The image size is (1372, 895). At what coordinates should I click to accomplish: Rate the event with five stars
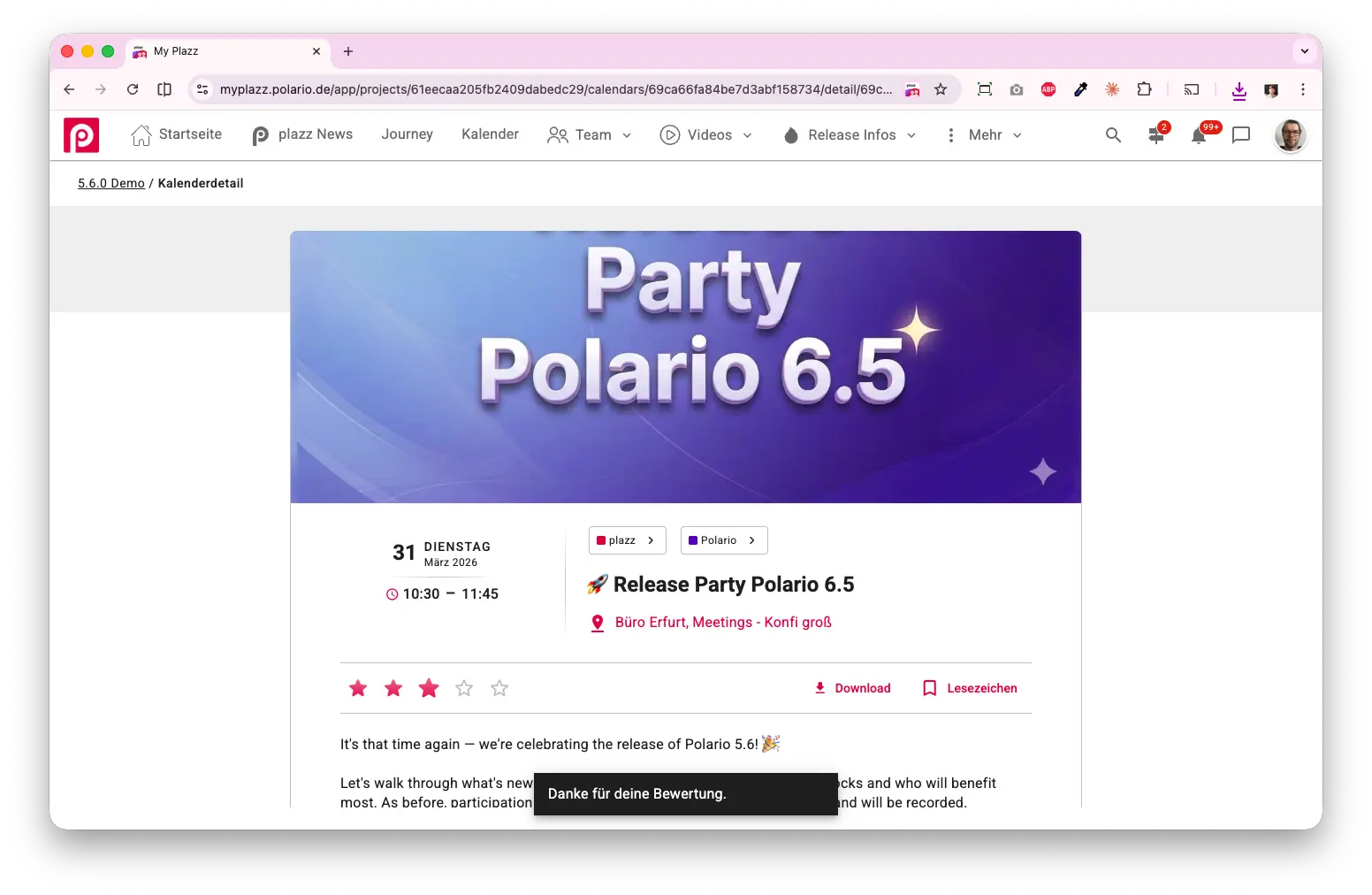[499, 688]
